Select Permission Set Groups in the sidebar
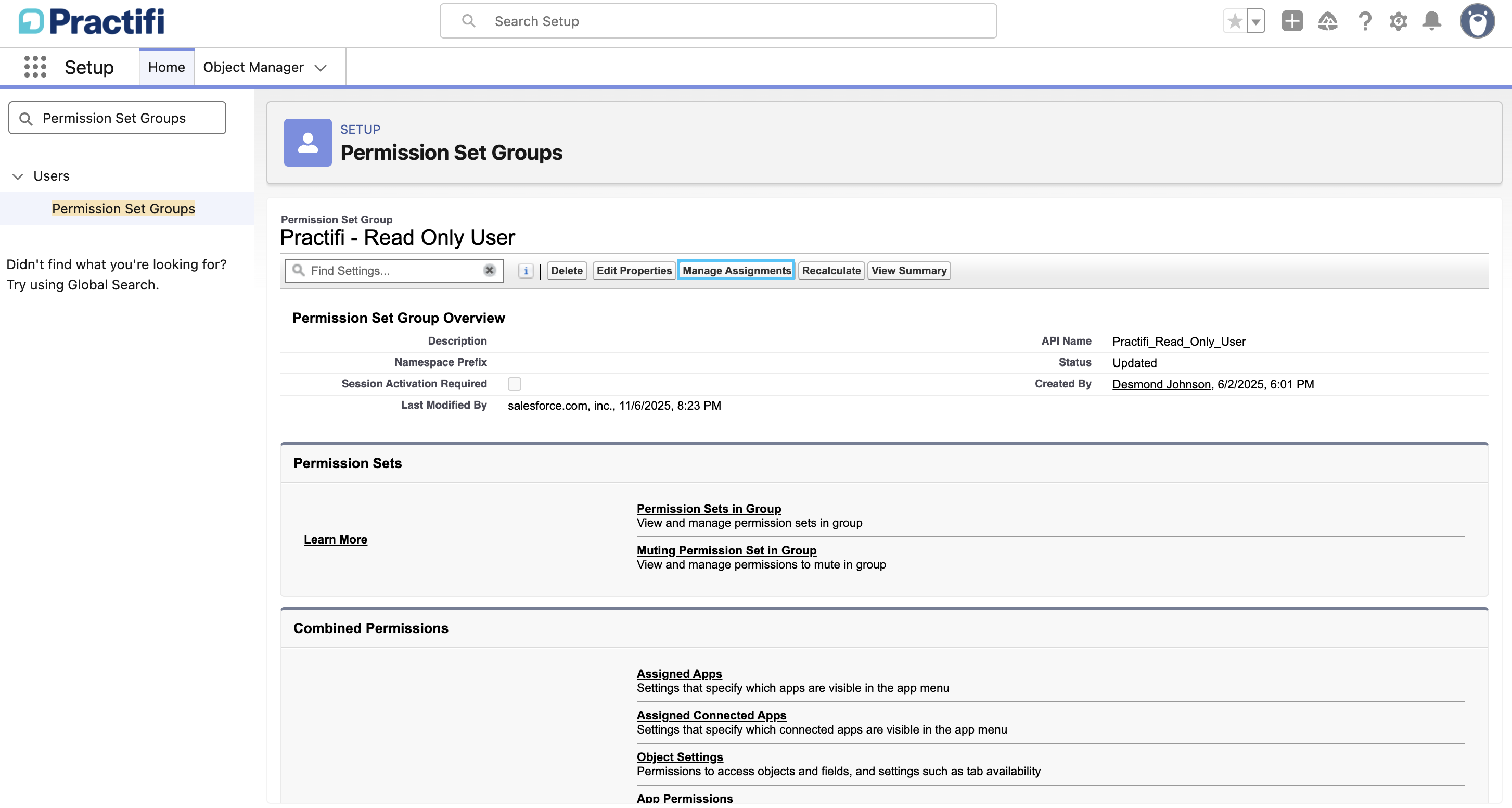The height and width of the screenshot is (808, 1512). [x=123, y=208]
